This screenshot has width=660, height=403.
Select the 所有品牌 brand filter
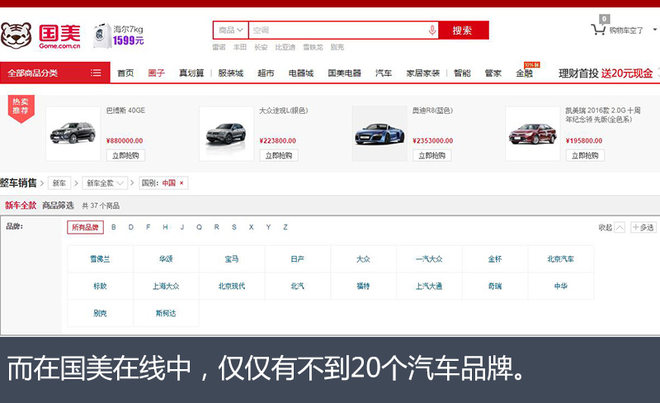pos(85,227)
